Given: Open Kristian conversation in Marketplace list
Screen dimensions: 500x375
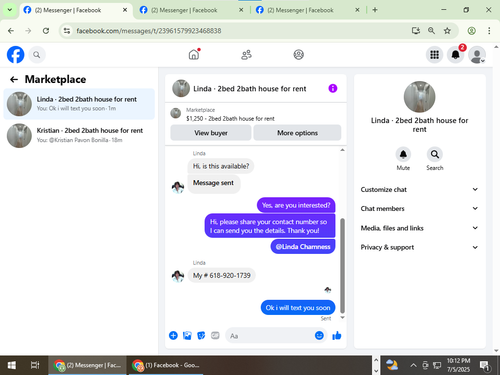Looking at the screenshot, I should click(x=79, y=135).
